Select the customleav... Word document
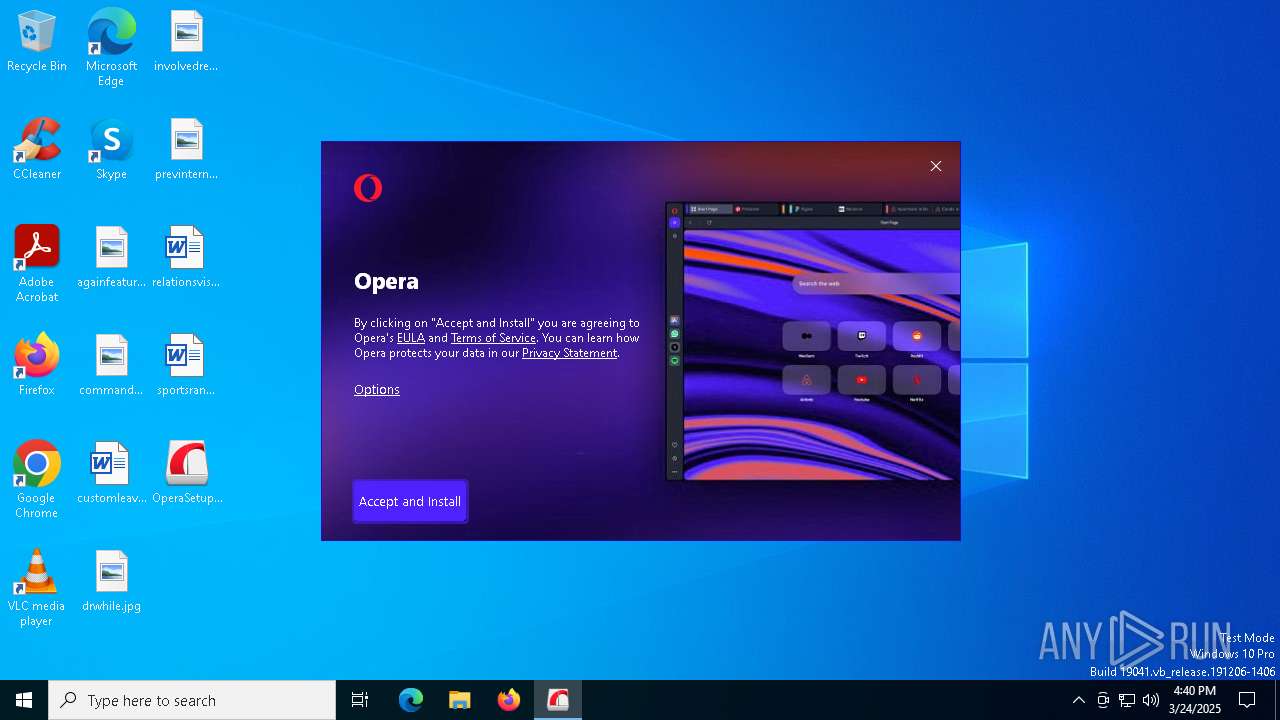 111,473
